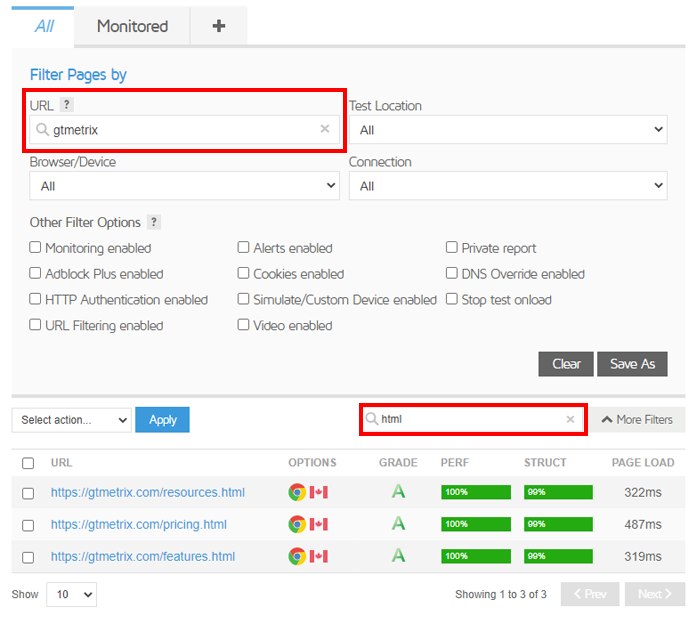The height and width of the screenshot is (620, 694).
Task: Click the URL help question mark icon
Action: coord(66,105)
